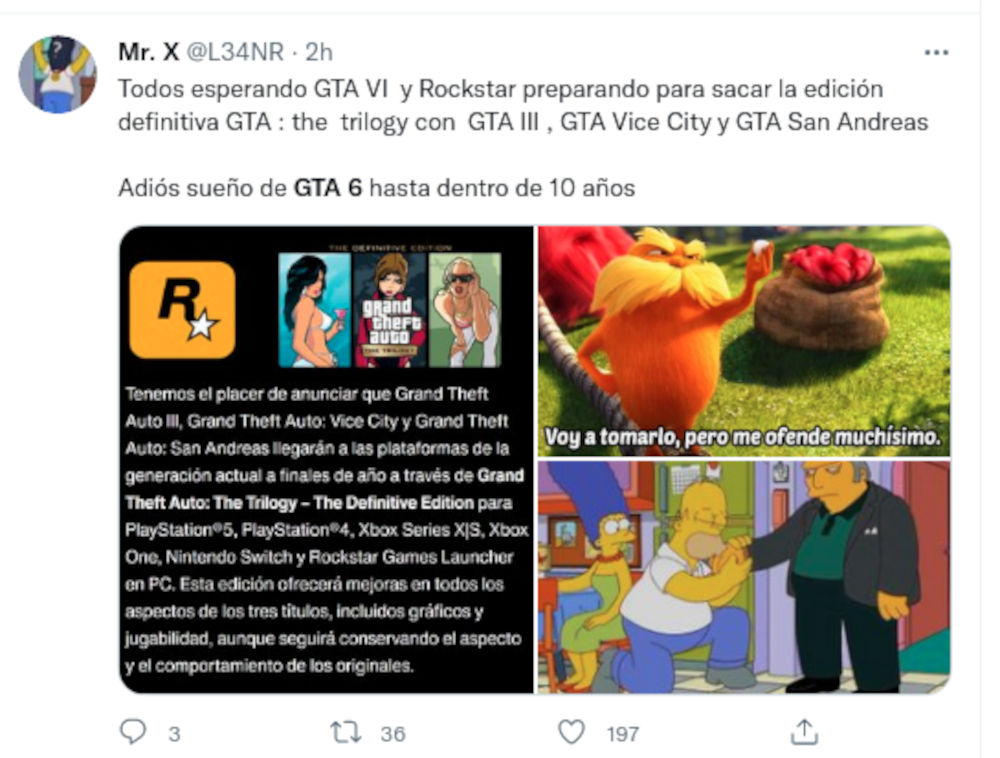Click the Mr. X display name

[149, 52]
